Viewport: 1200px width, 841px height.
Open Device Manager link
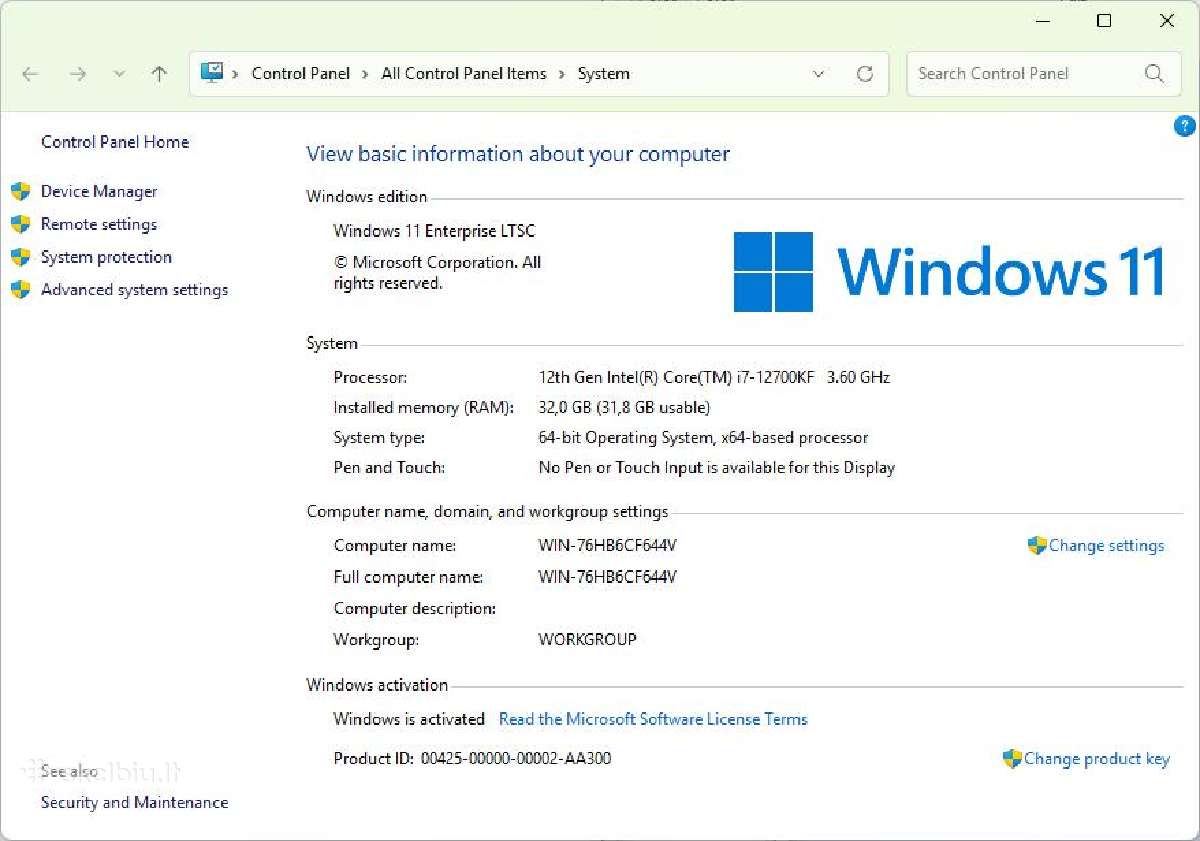pyautogui.click(x=99, y=192)
